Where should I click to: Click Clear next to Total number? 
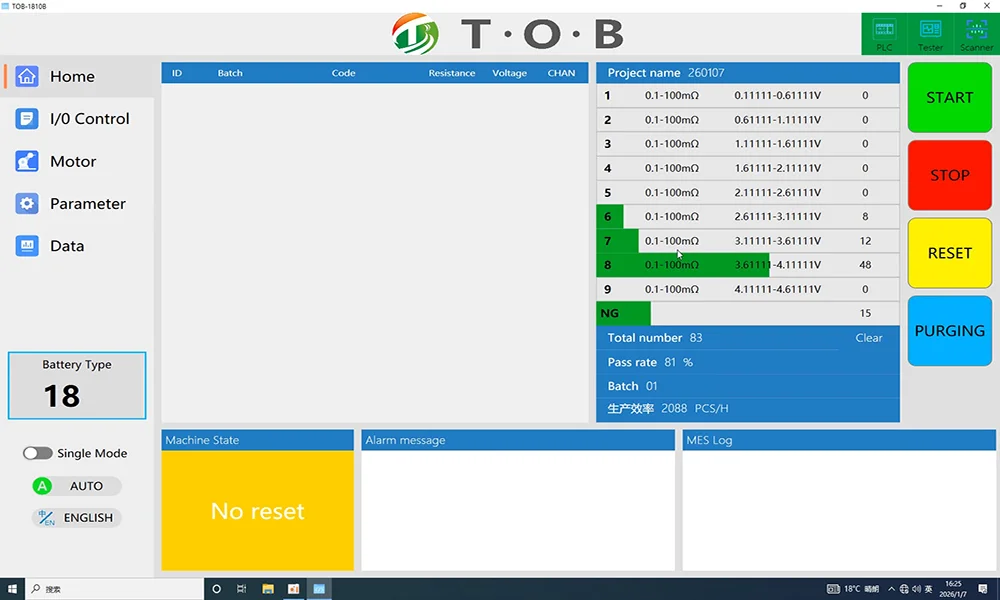click(869, 338)
